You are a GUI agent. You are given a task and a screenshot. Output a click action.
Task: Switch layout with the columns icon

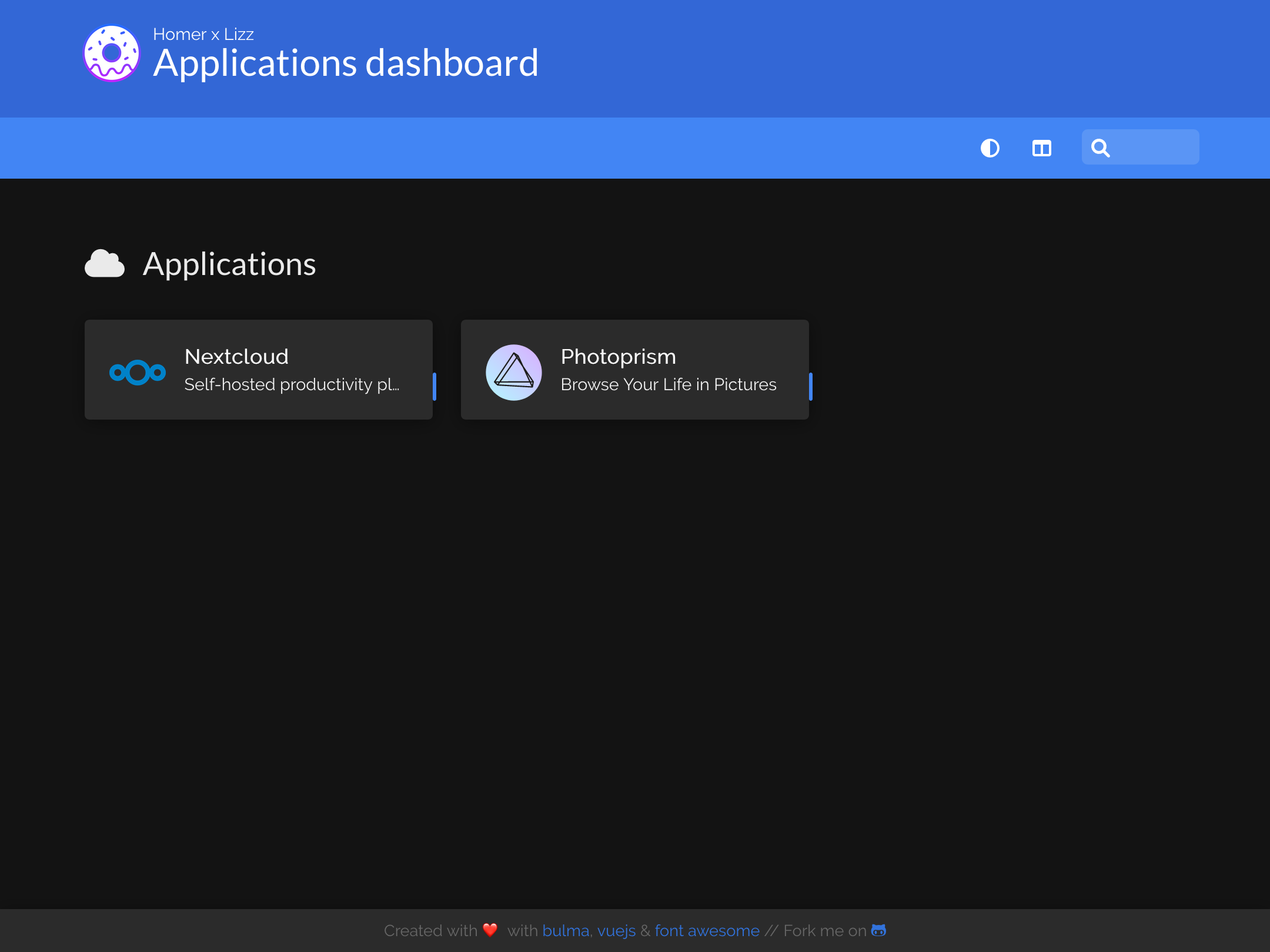tap(1042, 148)
